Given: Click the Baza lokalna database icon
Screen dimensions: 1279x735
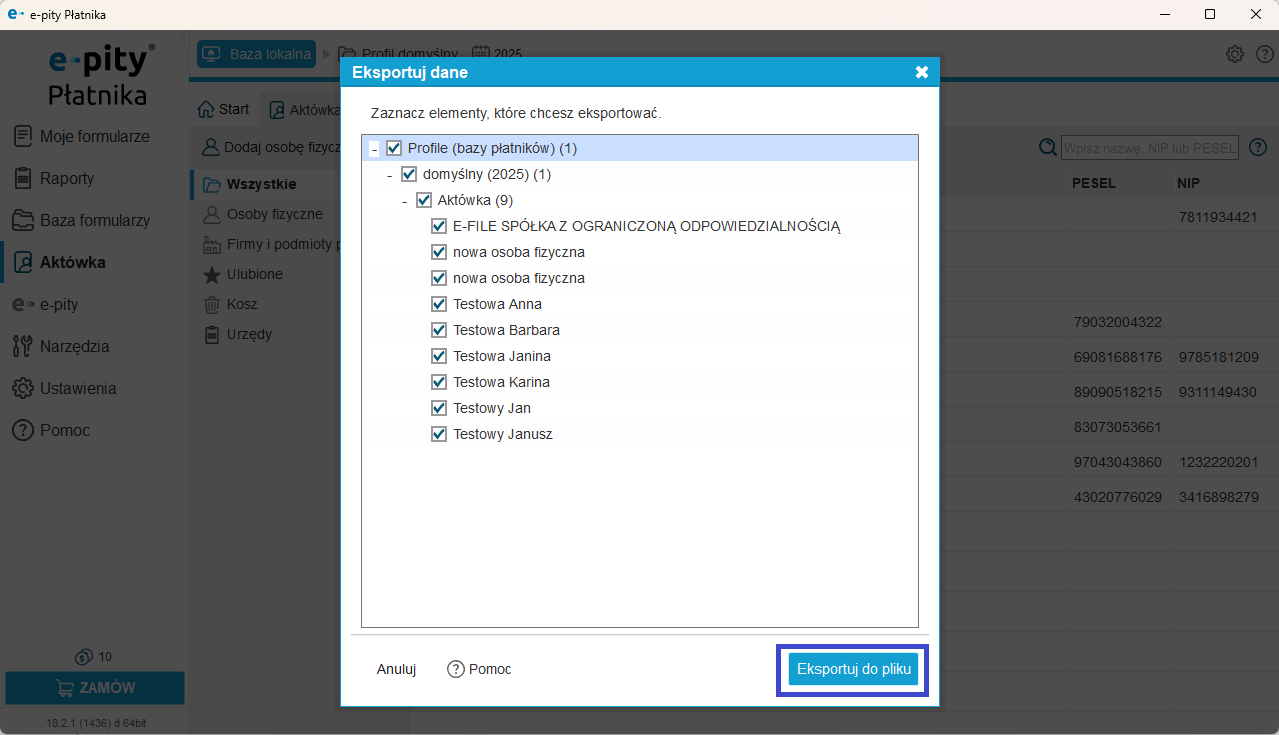Looking at the screenshot, I should [211, 54].
